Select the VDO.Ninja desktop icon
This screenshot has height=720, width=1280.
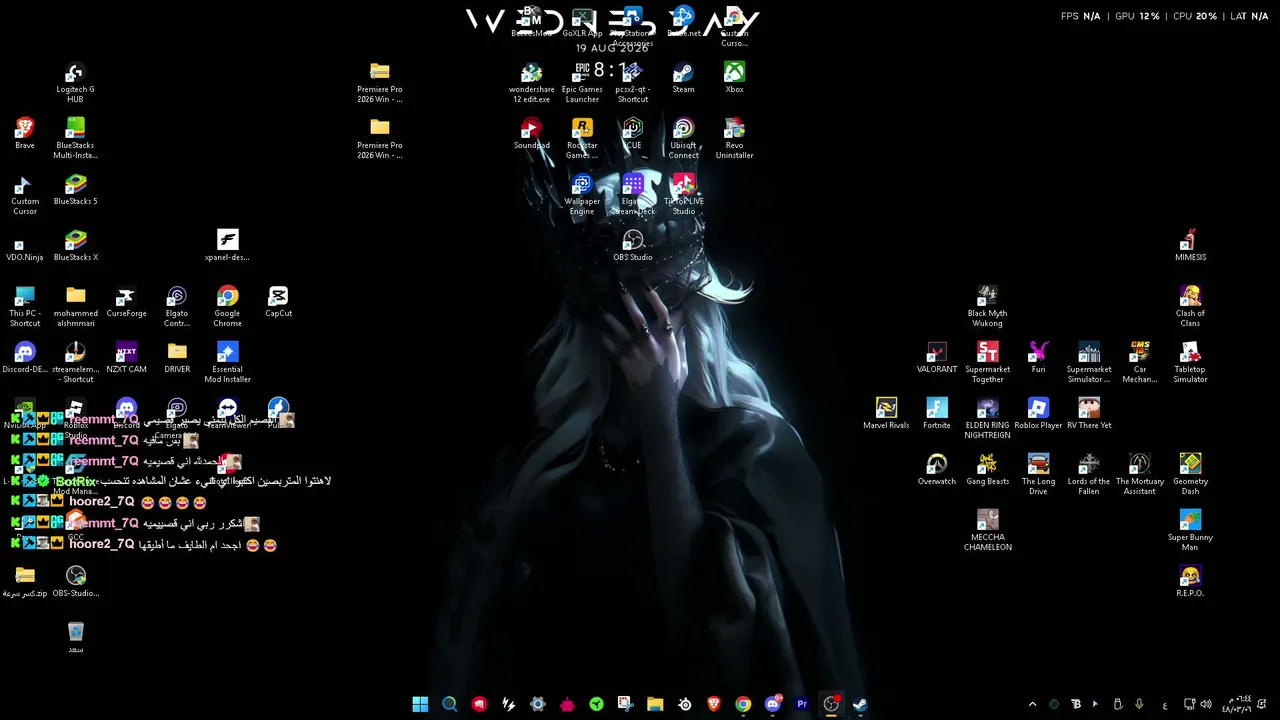click(x=25, y=243)
